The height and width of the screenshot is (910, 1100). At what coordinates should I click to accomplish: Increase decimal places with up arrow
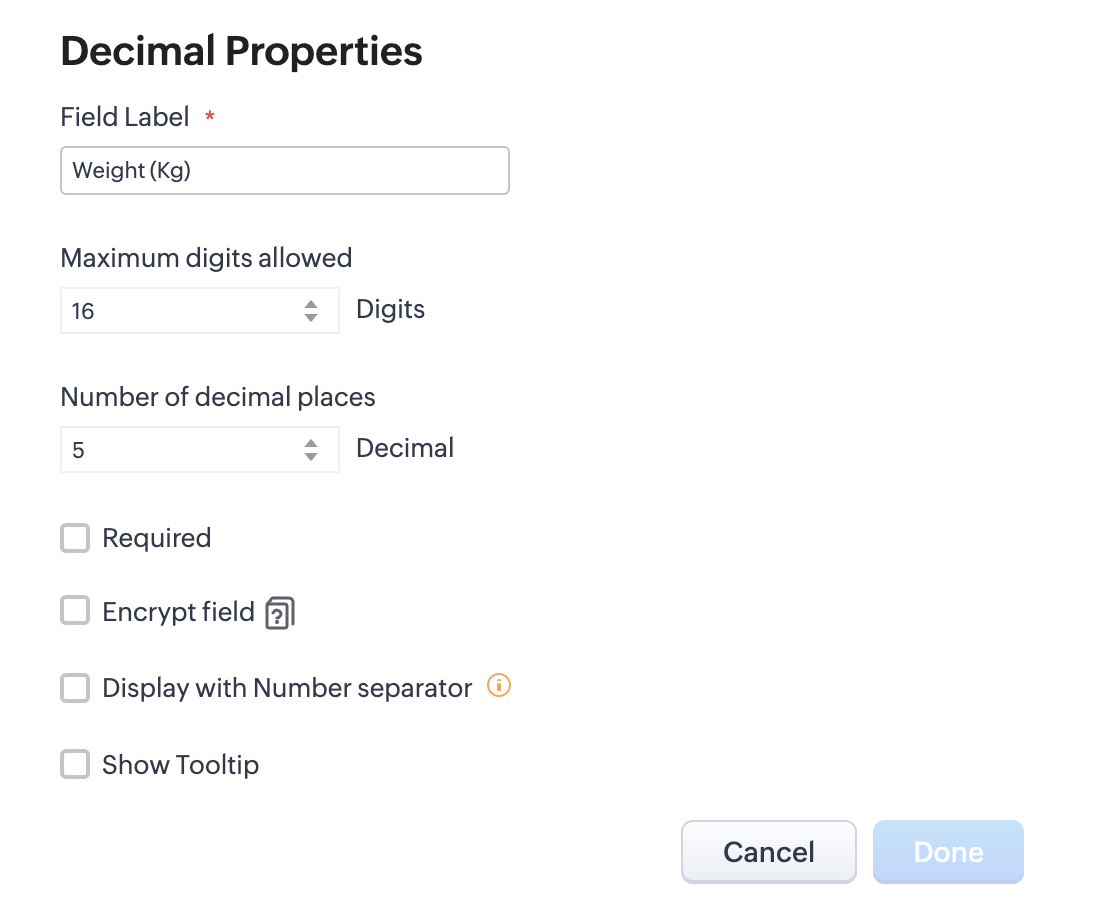coord(311,443)
